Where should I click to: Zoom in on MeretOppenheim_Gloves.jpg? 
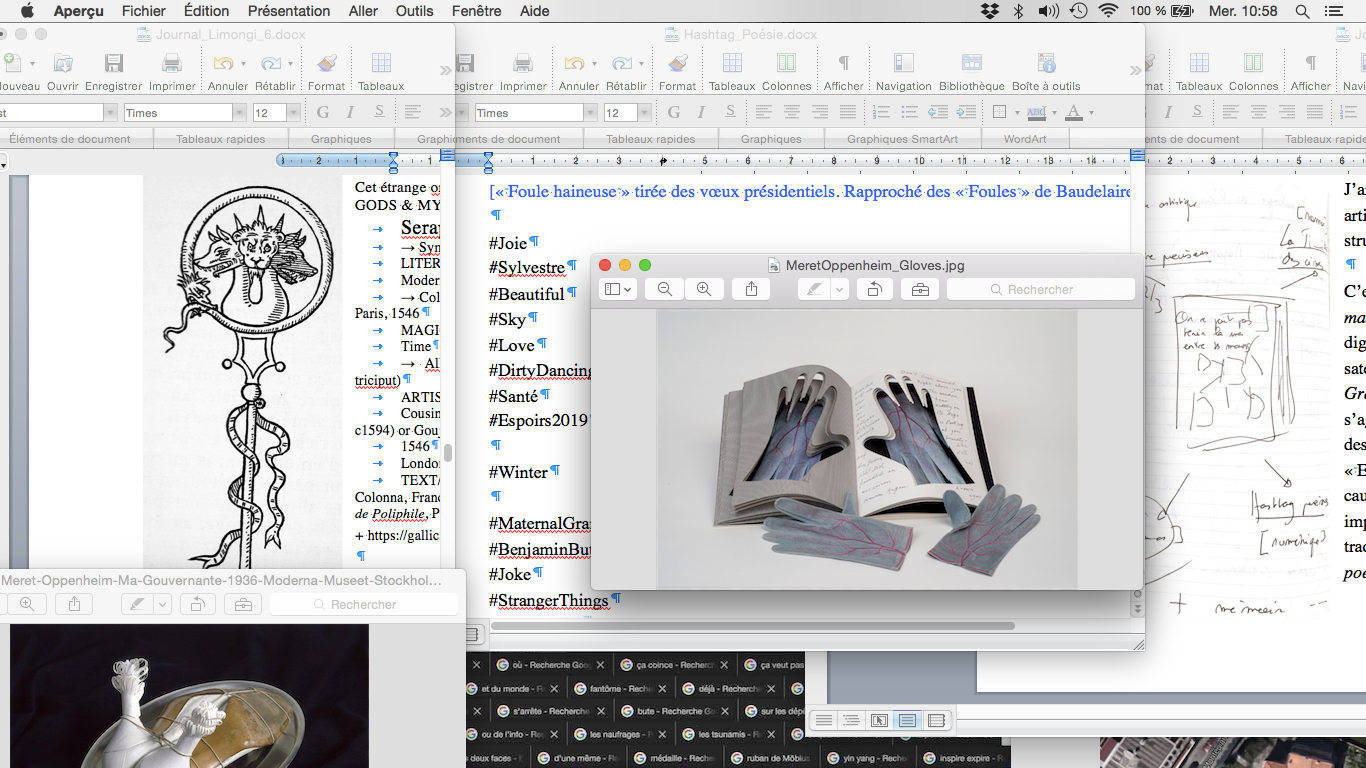(x=704, y=289)
